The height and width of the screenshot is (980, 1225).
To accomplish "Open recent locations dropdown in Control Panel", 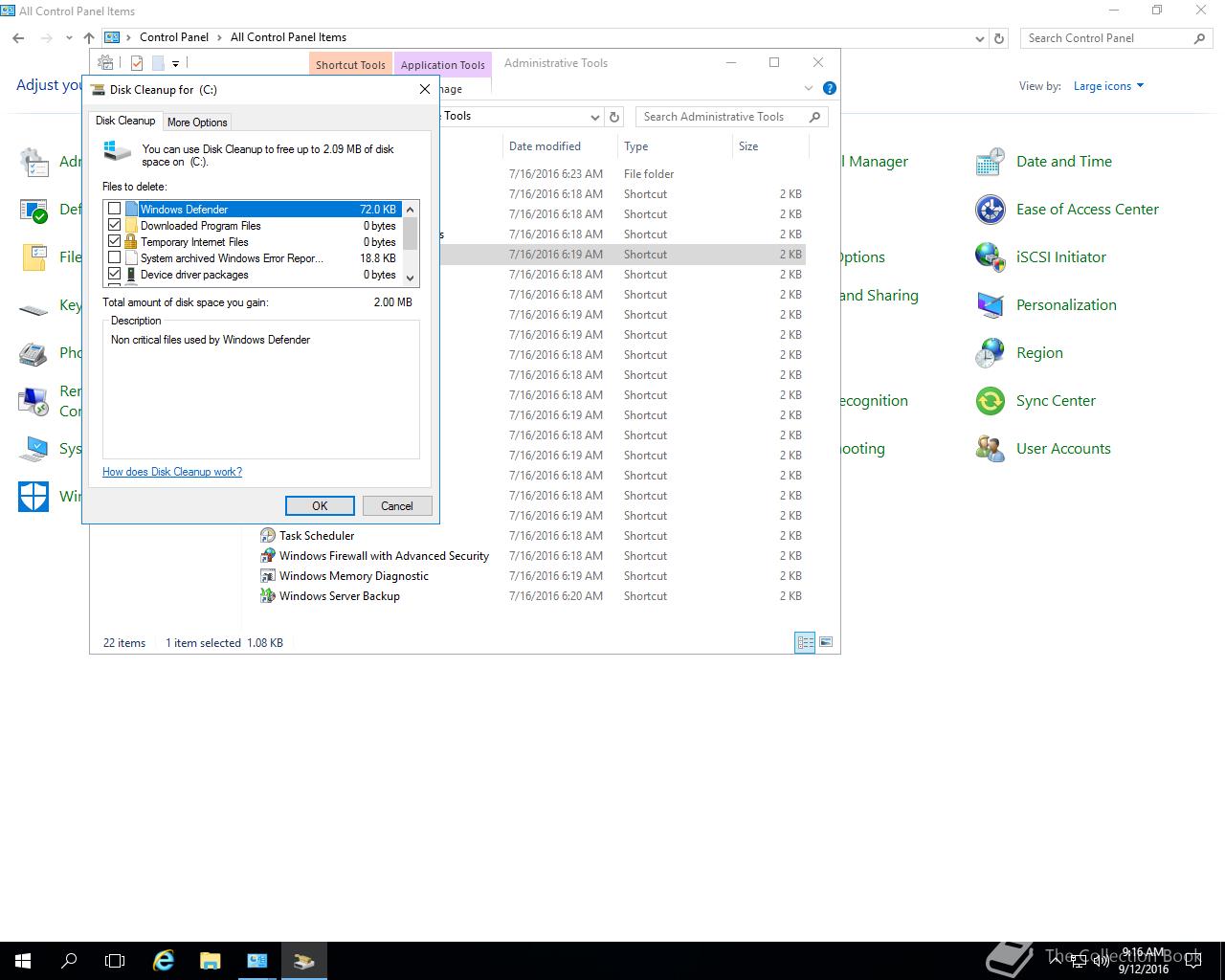I will click(69, 38).
